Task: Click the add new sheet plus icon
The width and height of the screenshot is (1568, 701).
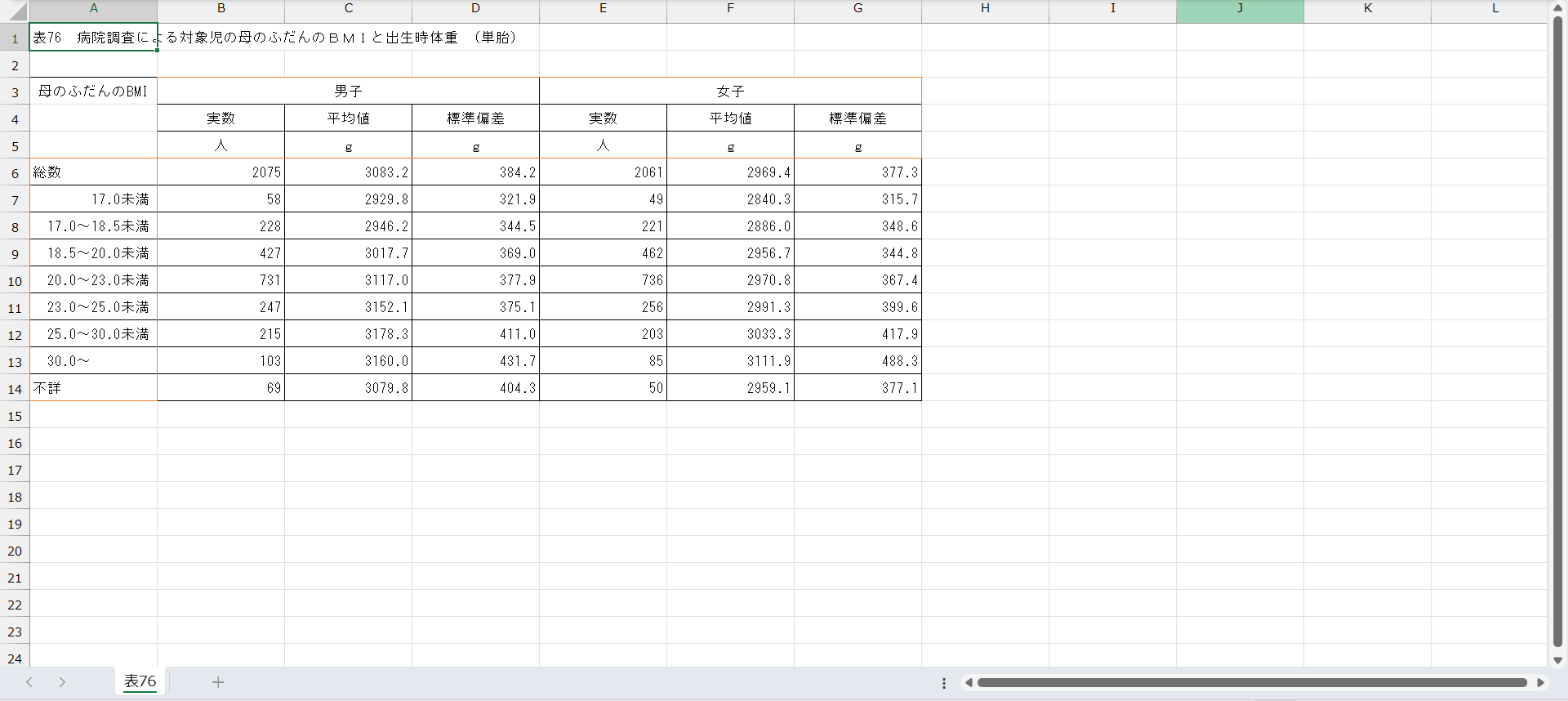Action: pyautogui.click(x=218, y=682)
